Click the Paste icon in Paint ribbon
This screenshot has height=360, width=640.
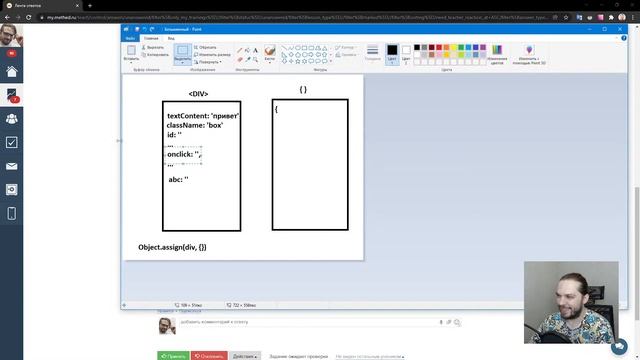coord(131,50)
